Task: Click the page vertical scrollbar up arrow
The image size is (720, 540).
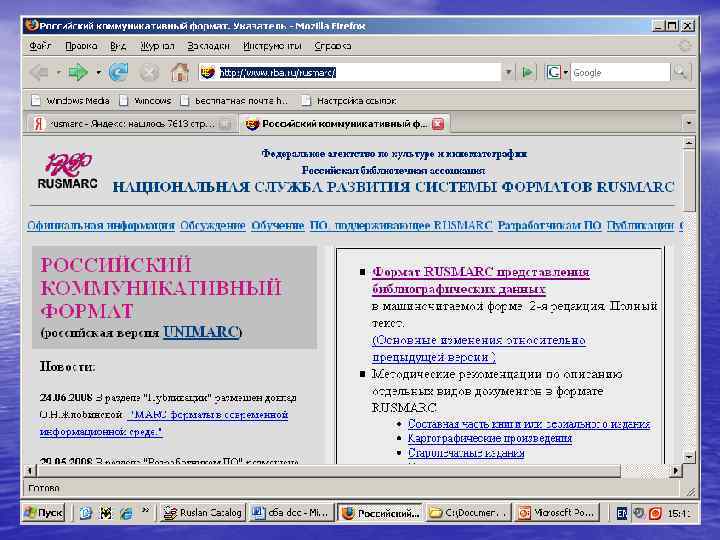Action: (688, 143)
